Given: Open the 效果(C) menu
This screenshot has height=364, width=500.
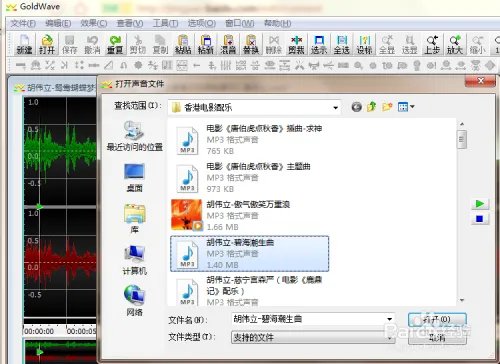Looking at the screenshot, I should tap(94, 23).
